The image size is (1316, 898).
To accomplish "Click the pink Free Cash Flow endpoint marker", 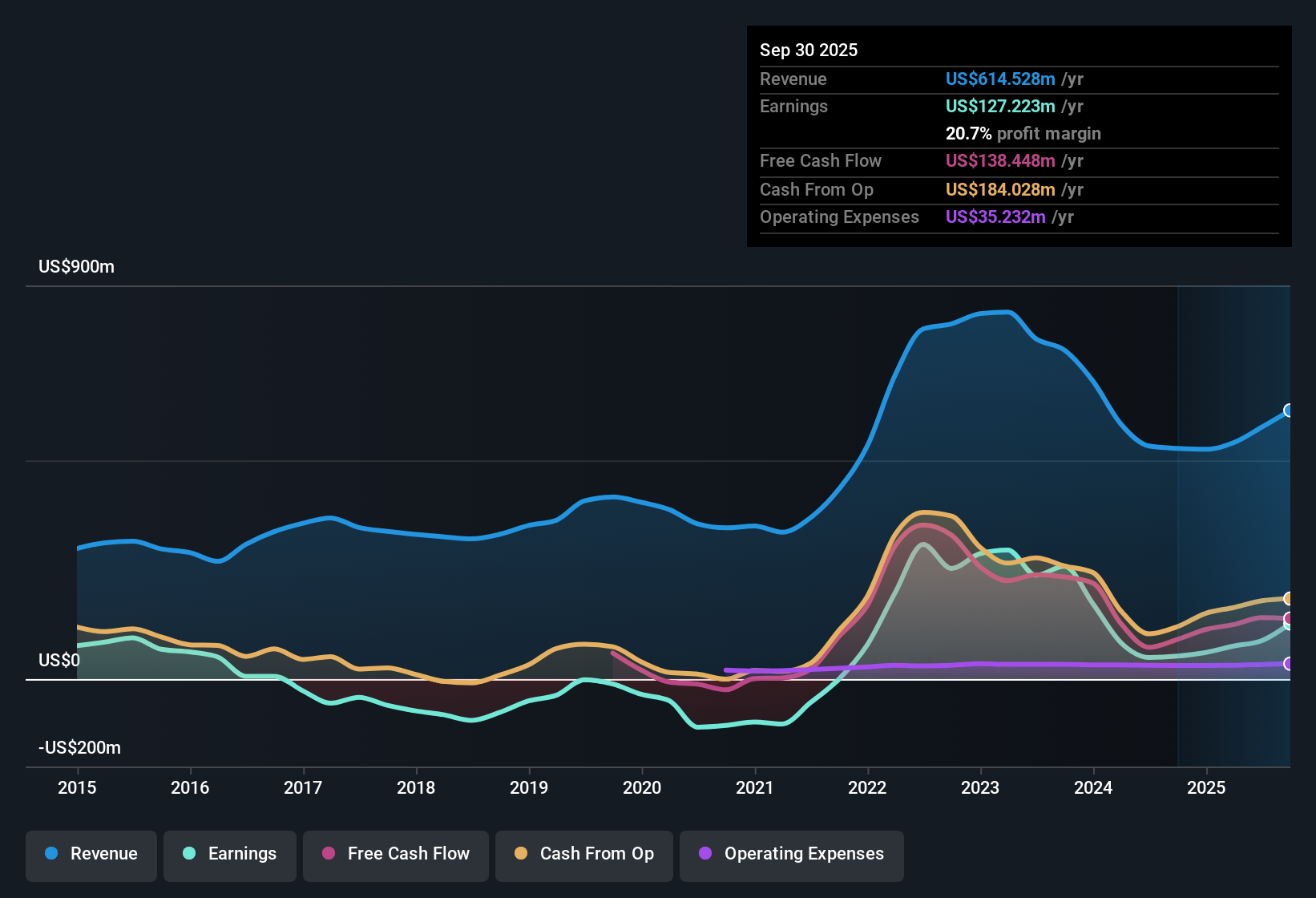I will click(x=1289, y=618).
